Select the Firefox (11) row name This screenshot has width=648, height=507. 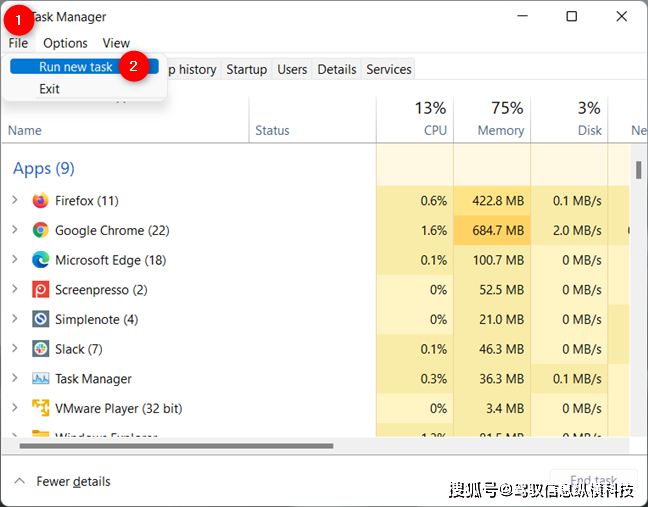pos(87,201)
